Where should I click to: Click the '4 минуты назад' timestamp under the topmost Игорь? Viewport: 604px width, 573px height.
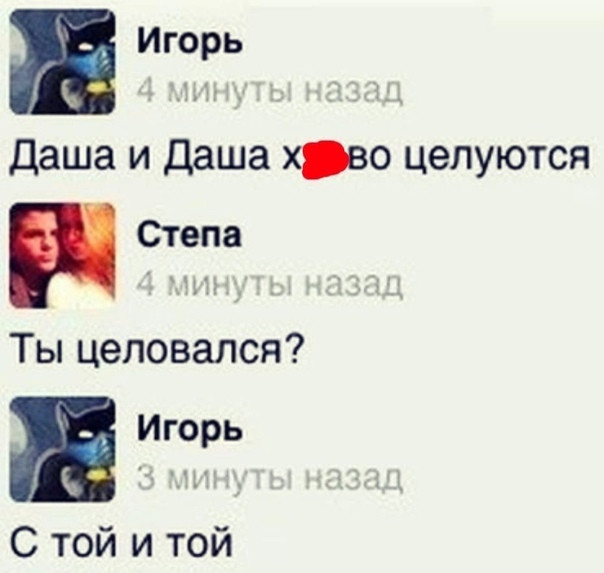pyautogui.click(x=270, y=91)
